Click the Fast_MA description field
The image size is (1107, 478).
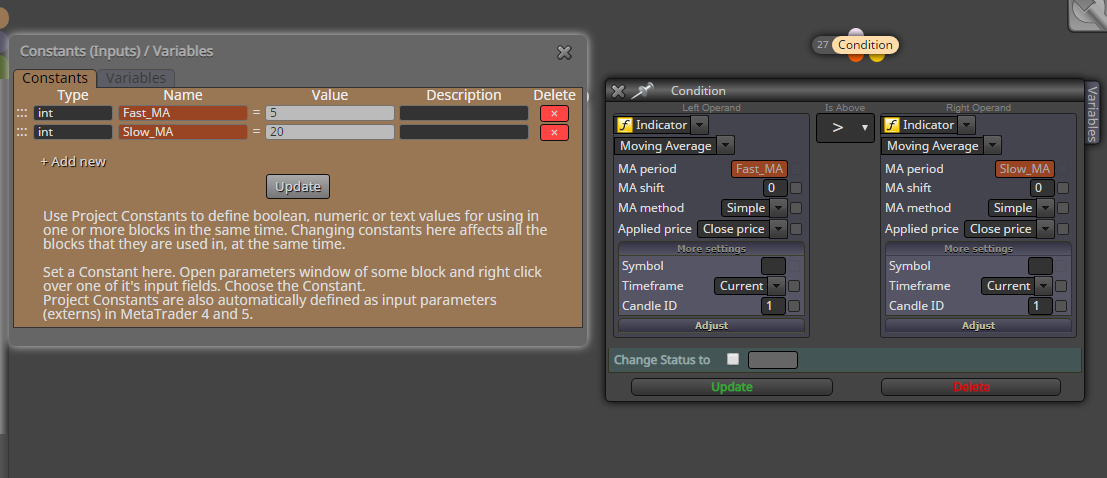(464, 113)
